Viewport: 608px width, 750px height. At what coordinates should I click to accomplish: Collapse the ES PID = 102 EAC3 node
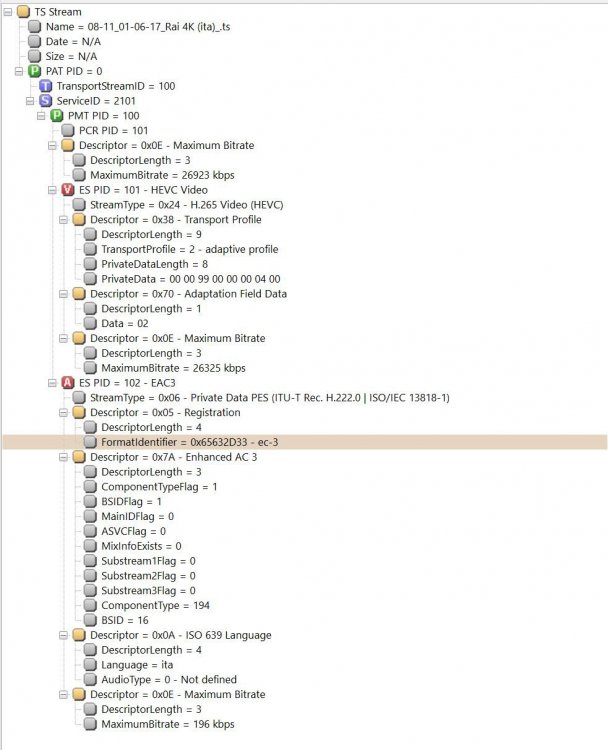[52, 383]
